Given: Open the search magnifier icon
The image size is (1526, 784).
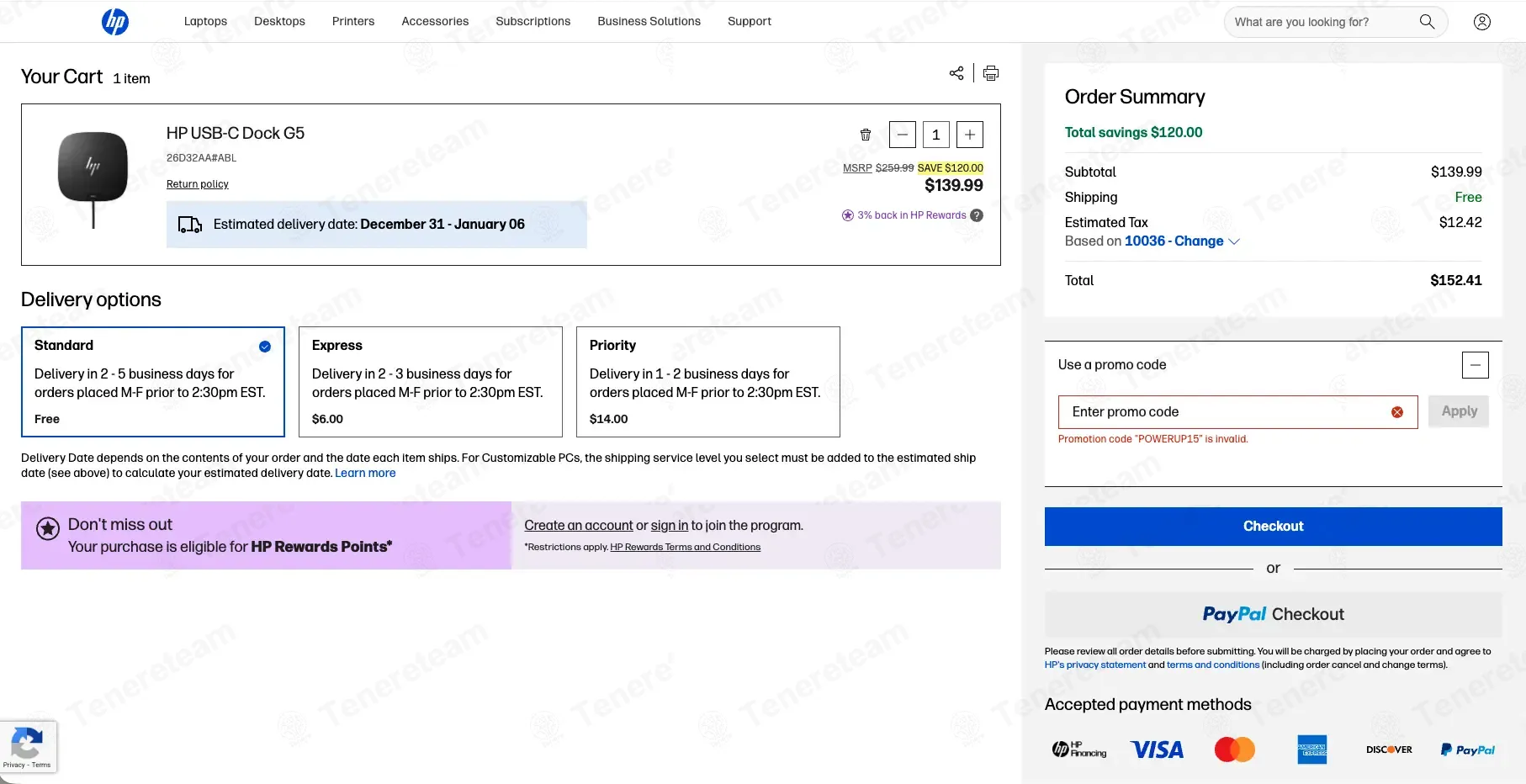Looking at the screenshot, I should (x=1427, y=22).
